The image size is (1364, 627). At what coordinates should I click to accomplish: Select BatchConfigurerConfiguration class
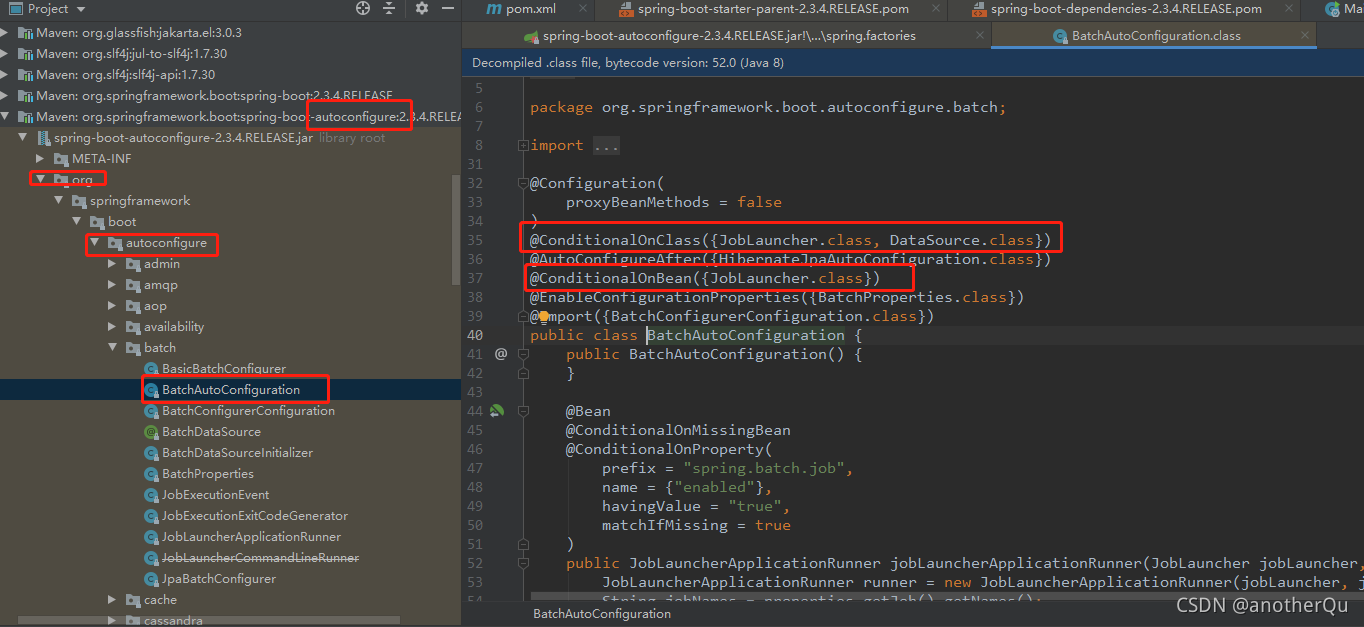(x=249, y=410)
